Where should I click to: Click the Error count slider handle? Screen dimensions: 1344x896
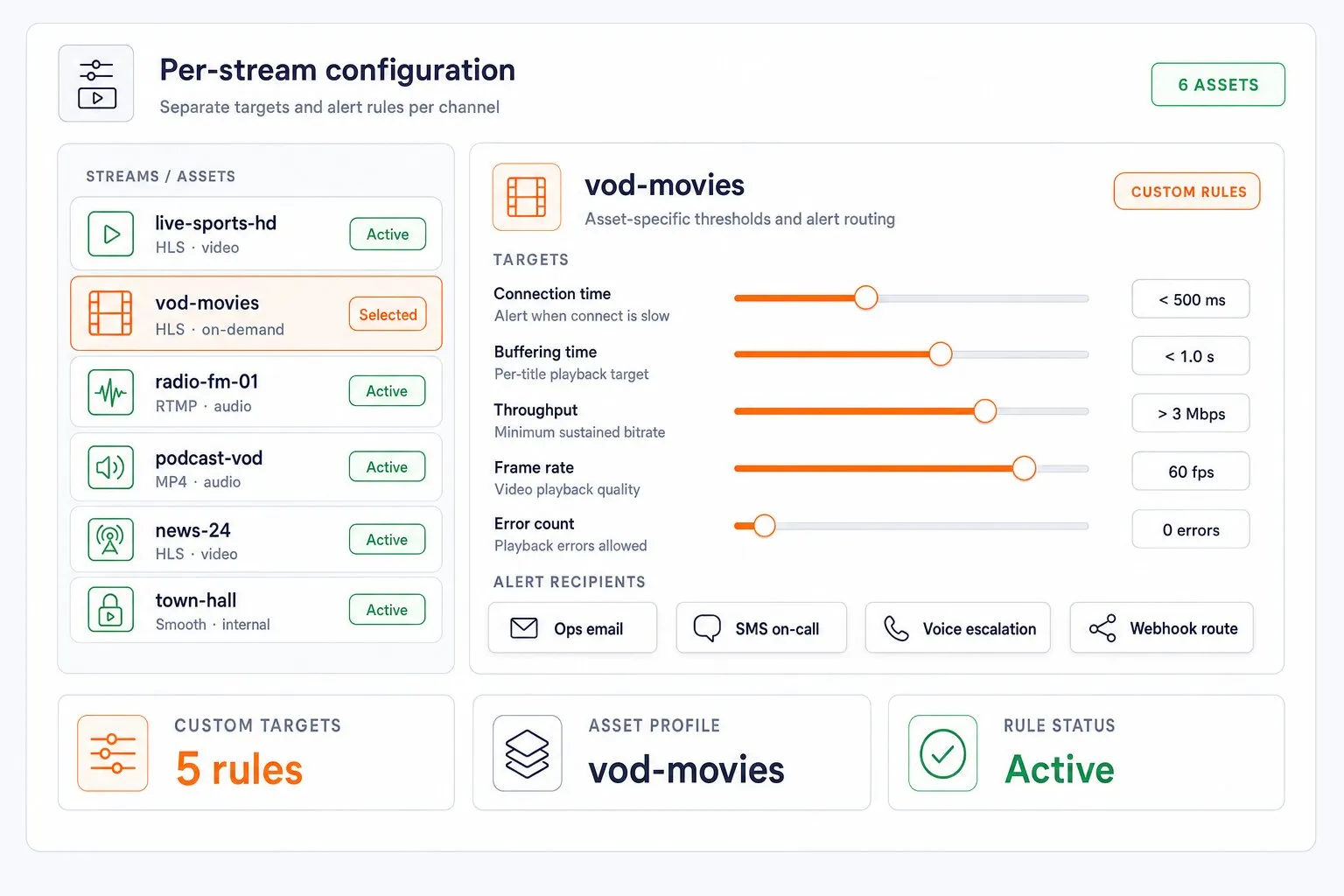[x=764, y=526]
